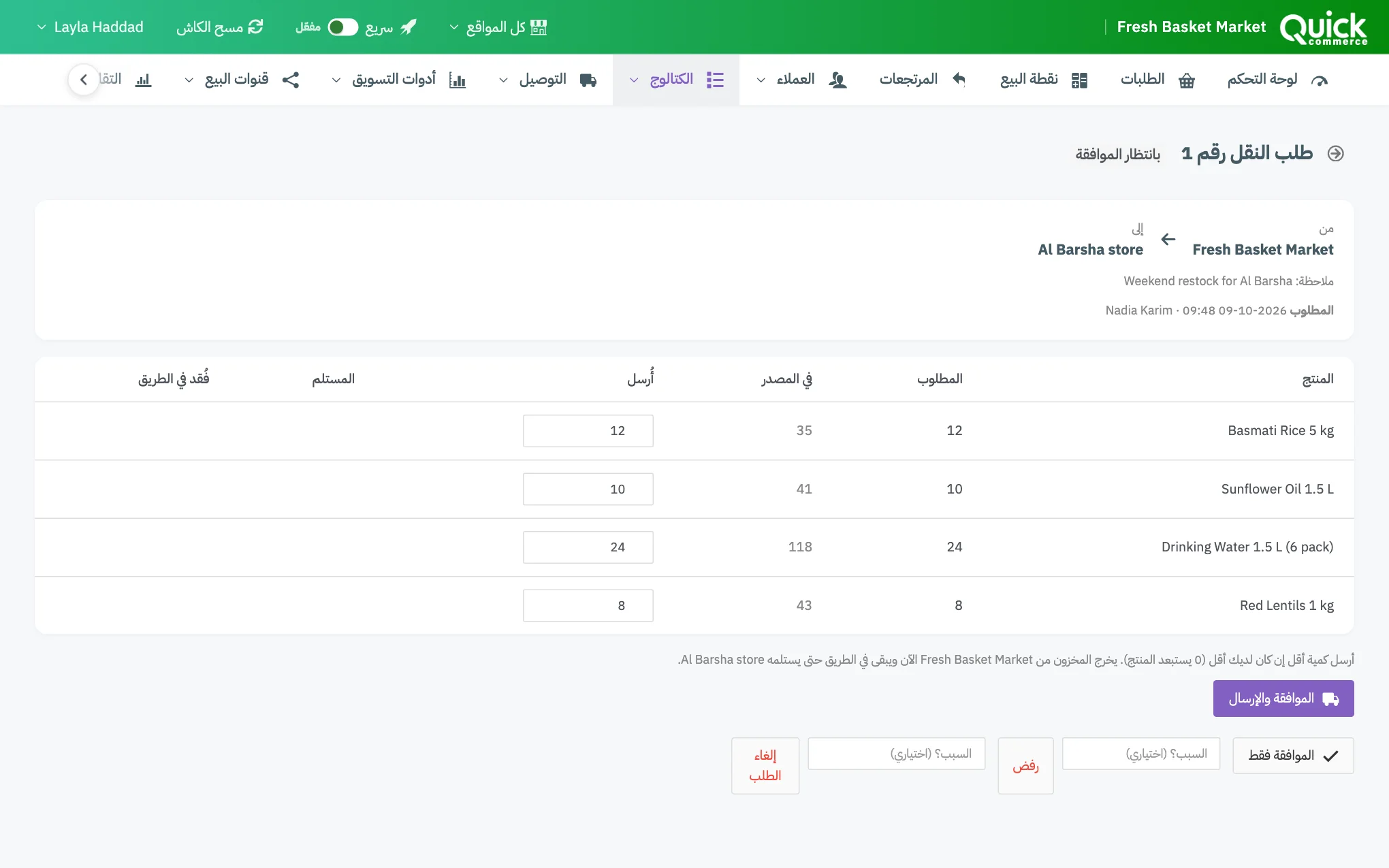Click the sales channels share icon
The image size is (1389, 868).
point(291,80)
